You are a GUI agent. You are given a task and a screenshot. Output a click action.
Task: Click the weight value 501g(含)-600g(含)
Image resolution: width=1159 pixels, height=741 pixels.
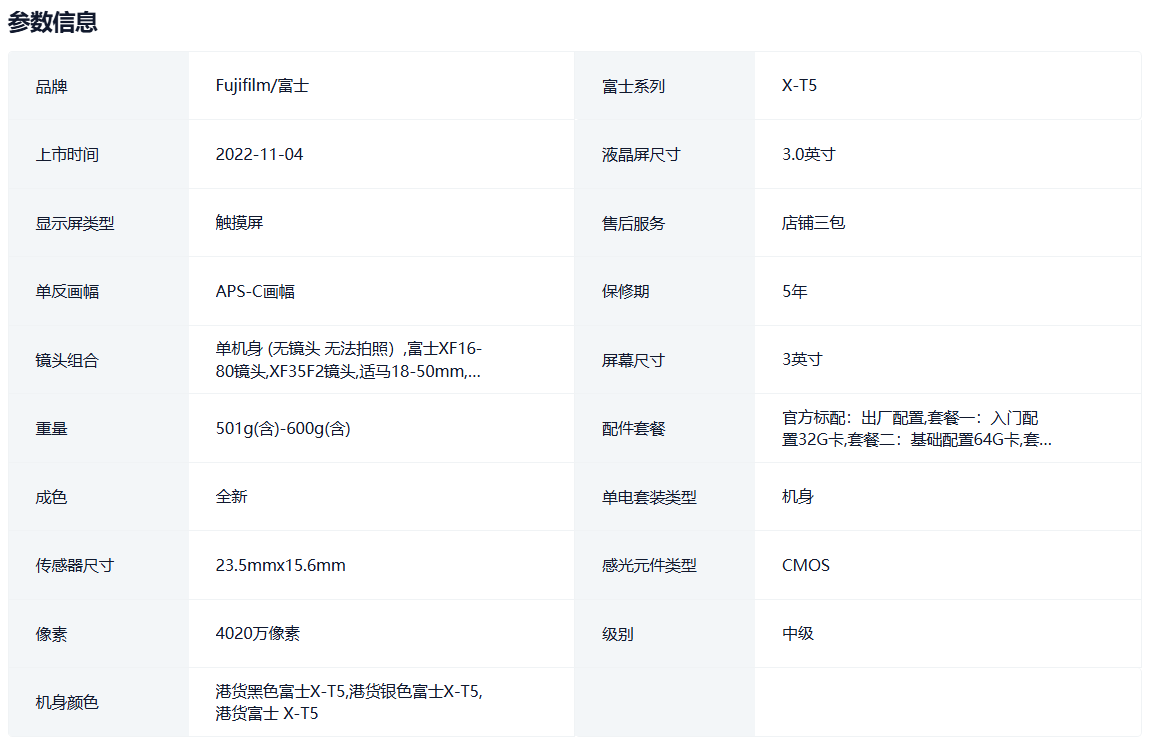[x=282, y=428]
